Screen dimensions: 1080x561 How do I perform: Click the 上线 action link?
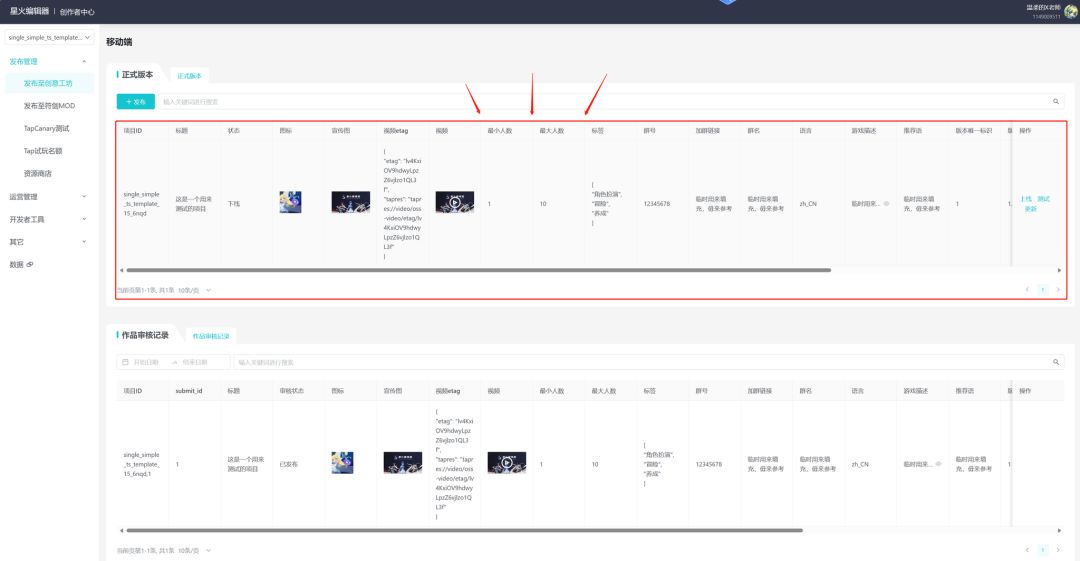point(1026,199)
